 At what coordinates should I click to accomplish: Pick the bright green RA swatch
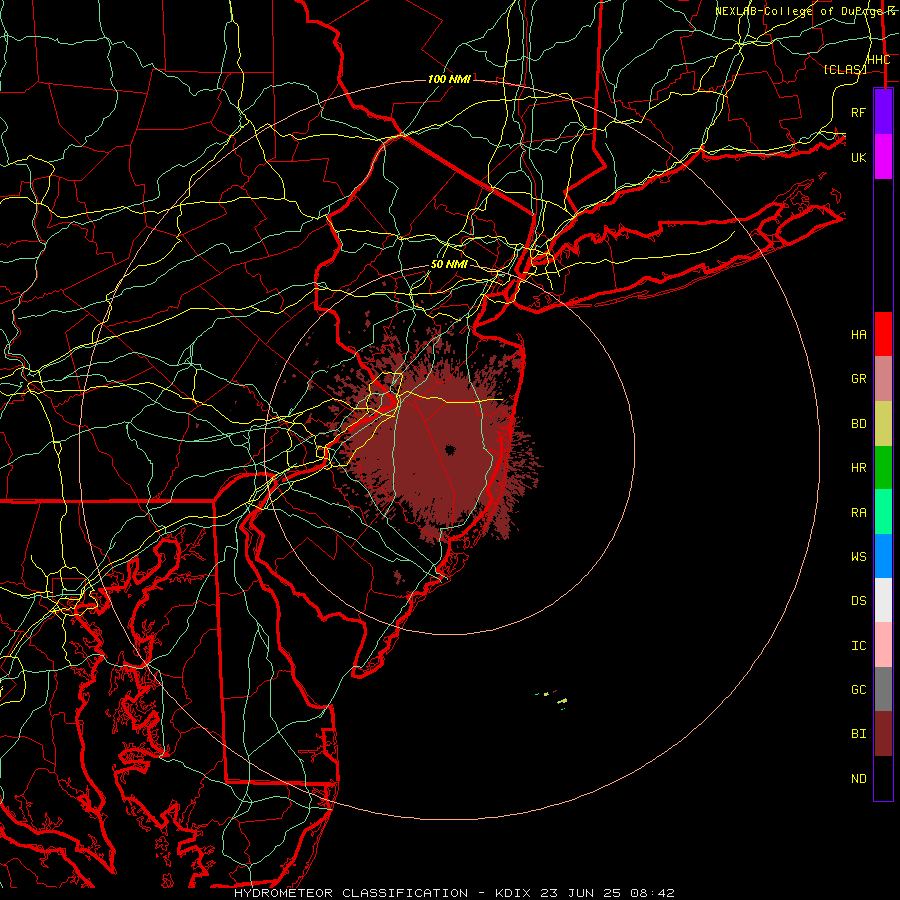[x=883, y=512]
